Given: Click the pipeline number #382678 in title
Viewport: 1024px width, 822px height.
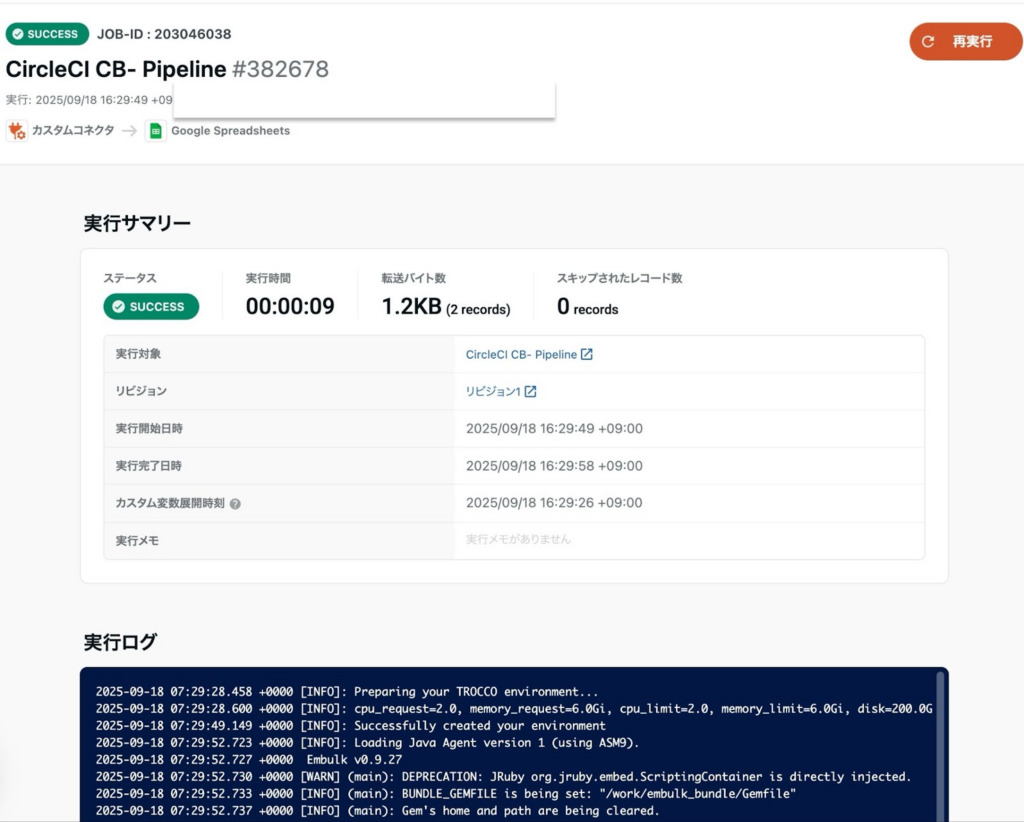Looking at the screenshot, I should pos(280,69).
